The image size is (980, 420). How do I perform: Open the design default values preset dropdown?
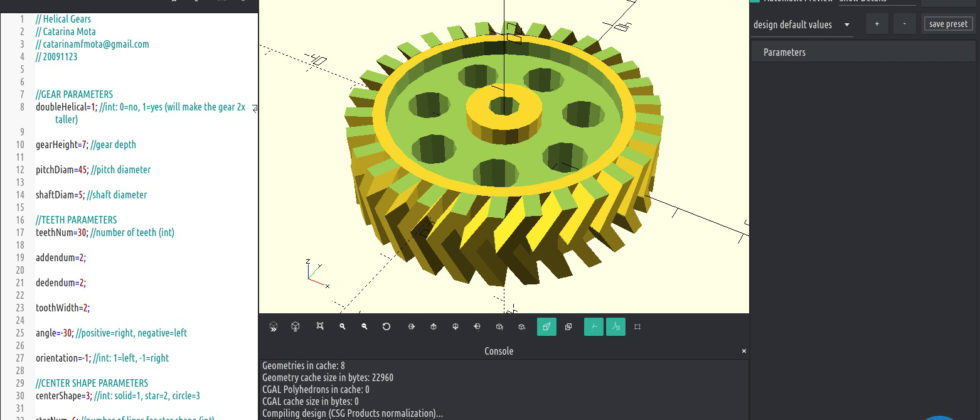click(802, 25)
